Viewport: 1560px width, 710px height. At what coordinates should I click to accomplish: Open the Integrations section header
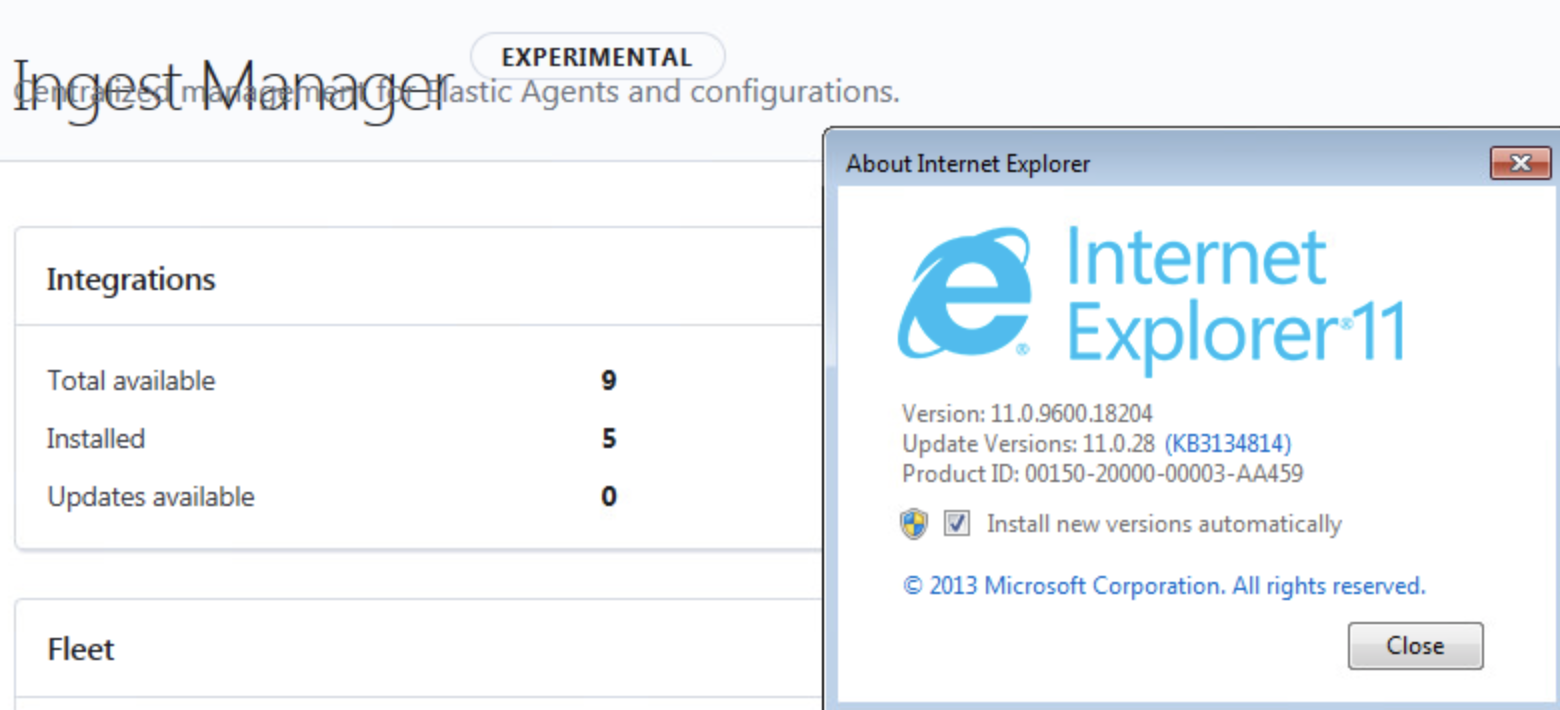130,280
